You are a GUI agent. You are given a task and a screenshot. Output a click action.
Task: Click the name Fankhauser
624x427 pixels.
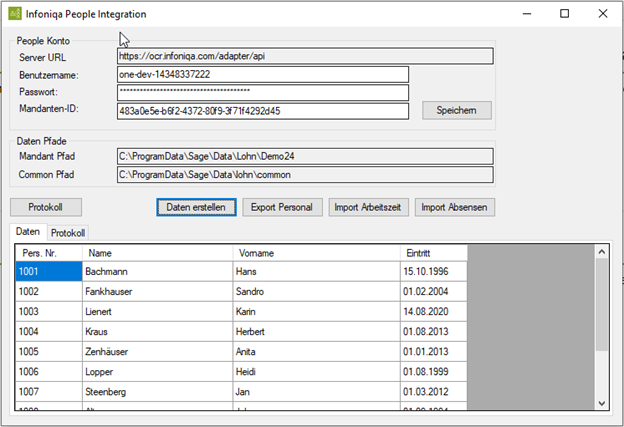(109, 291)
